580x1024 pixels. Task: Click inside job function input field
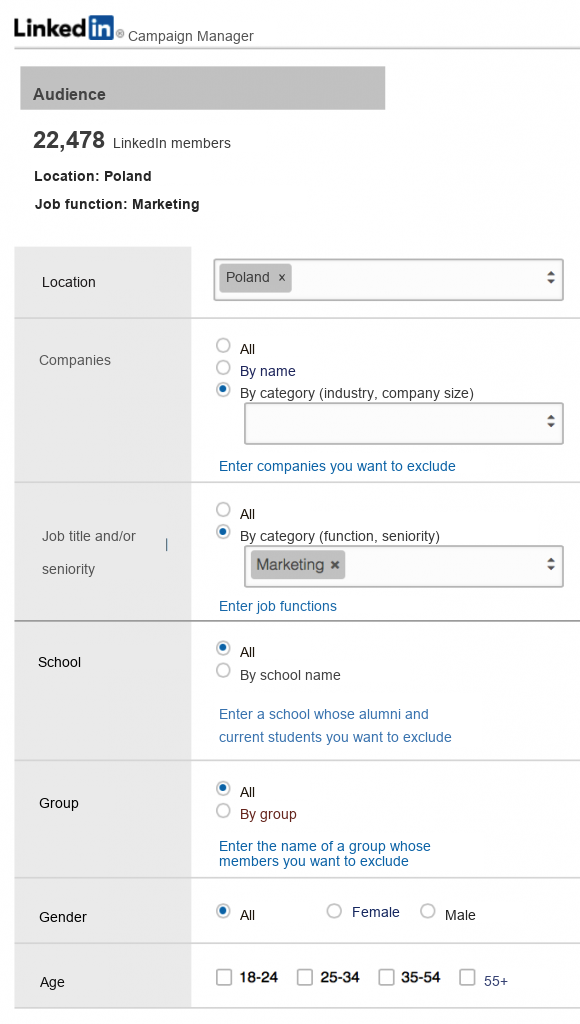404,566
